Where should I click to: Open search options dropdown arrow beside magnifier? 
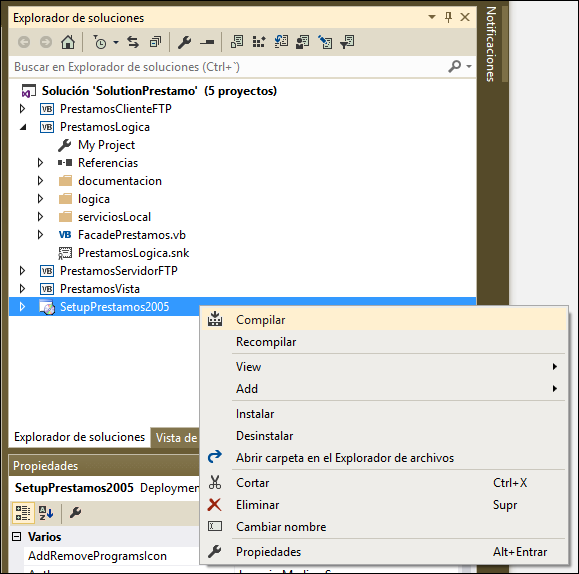(x=469, y=66)
